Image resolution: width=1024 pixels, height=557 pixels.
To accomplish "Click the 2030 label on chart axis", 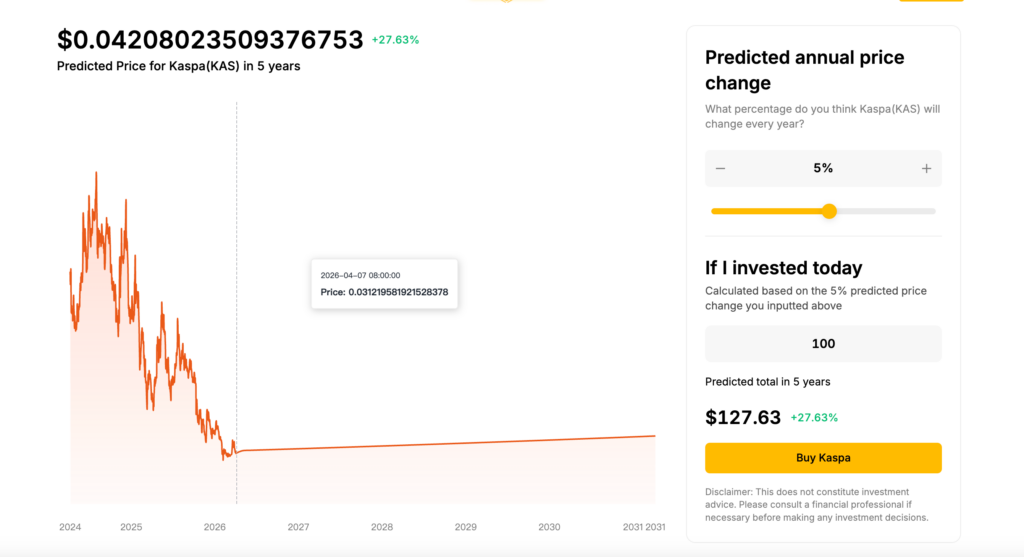I will tap(549, 526).
